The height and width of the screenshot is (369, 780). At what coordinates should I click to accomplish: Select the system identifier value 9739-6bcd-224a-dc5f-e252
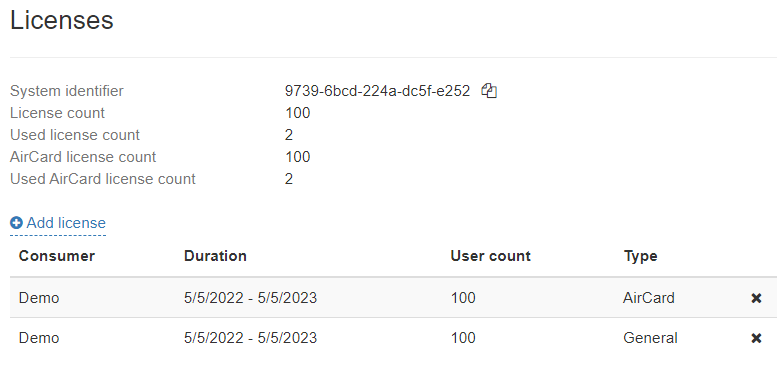pyautogui.click(x=378, y=91)
